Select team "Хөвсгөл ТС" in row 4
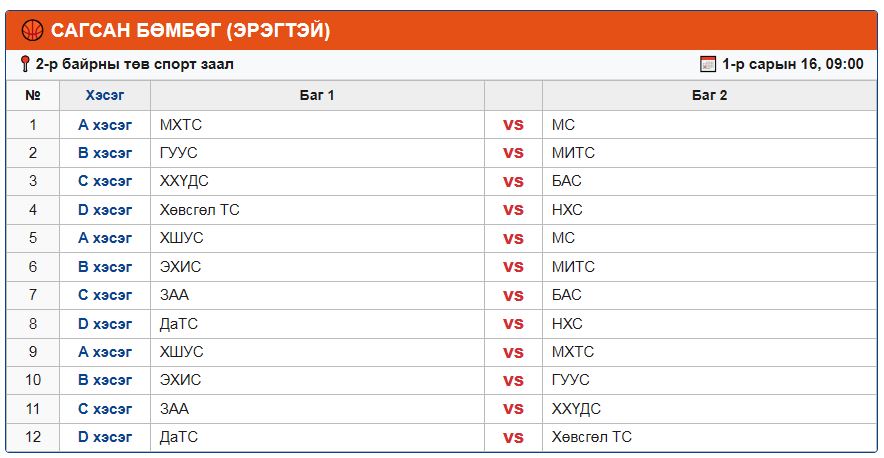Screen dimensions: 884x458 200,210
